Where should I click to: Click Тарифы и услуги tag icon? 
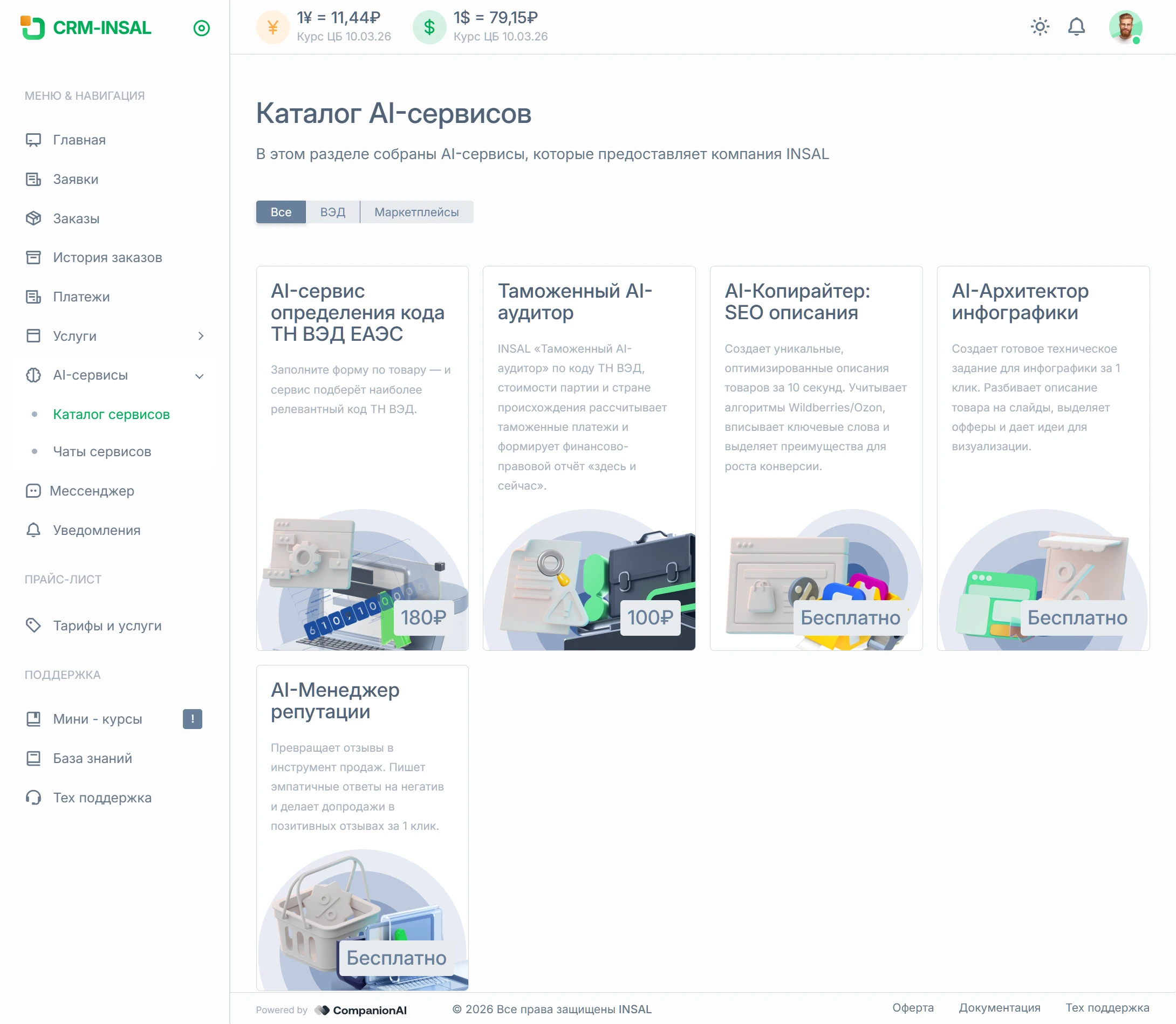click(x=34, y=625)
